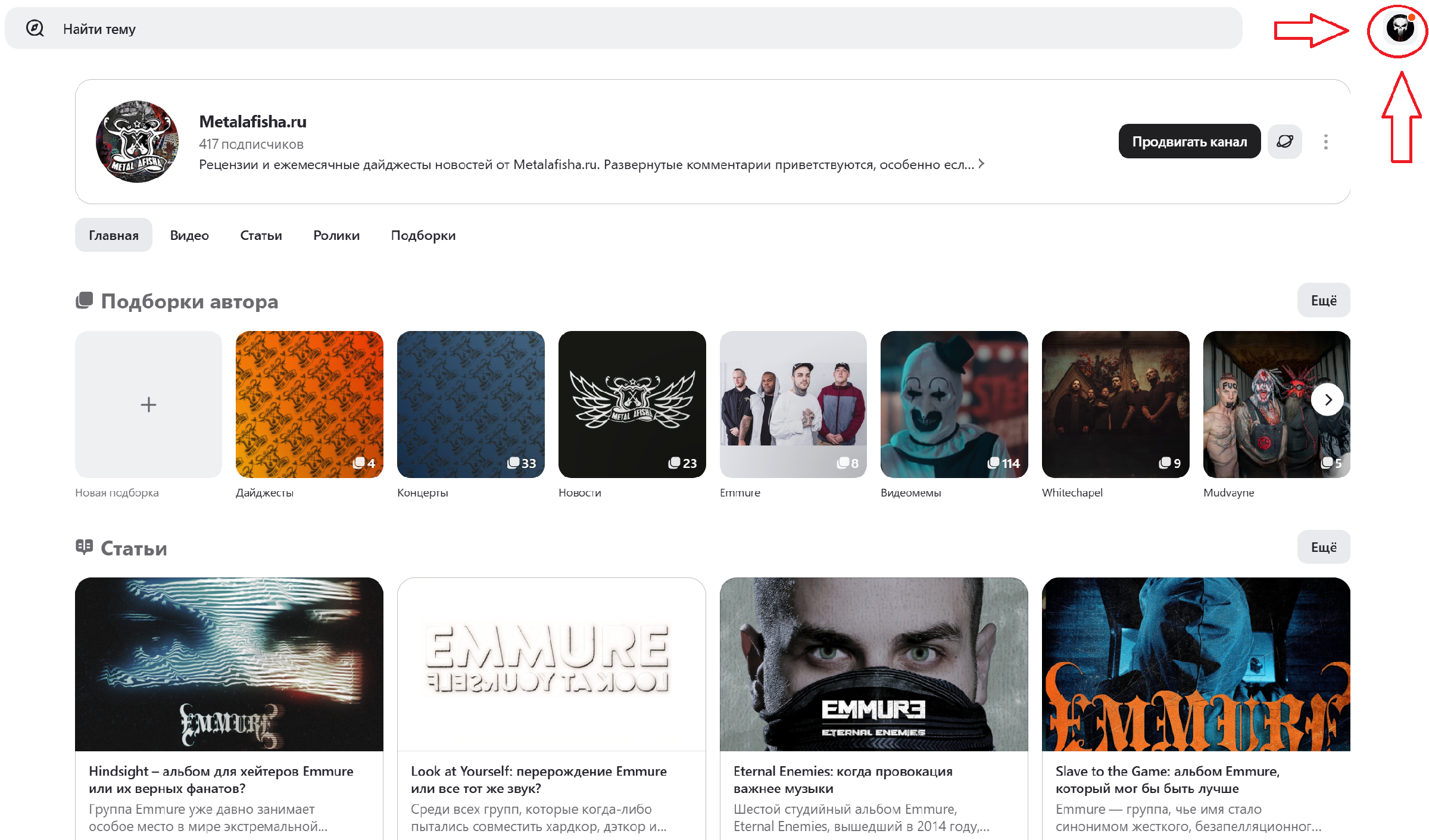The image size is (1429, 840).
Task: Click the compass search icon
Action: pos(35,28)
